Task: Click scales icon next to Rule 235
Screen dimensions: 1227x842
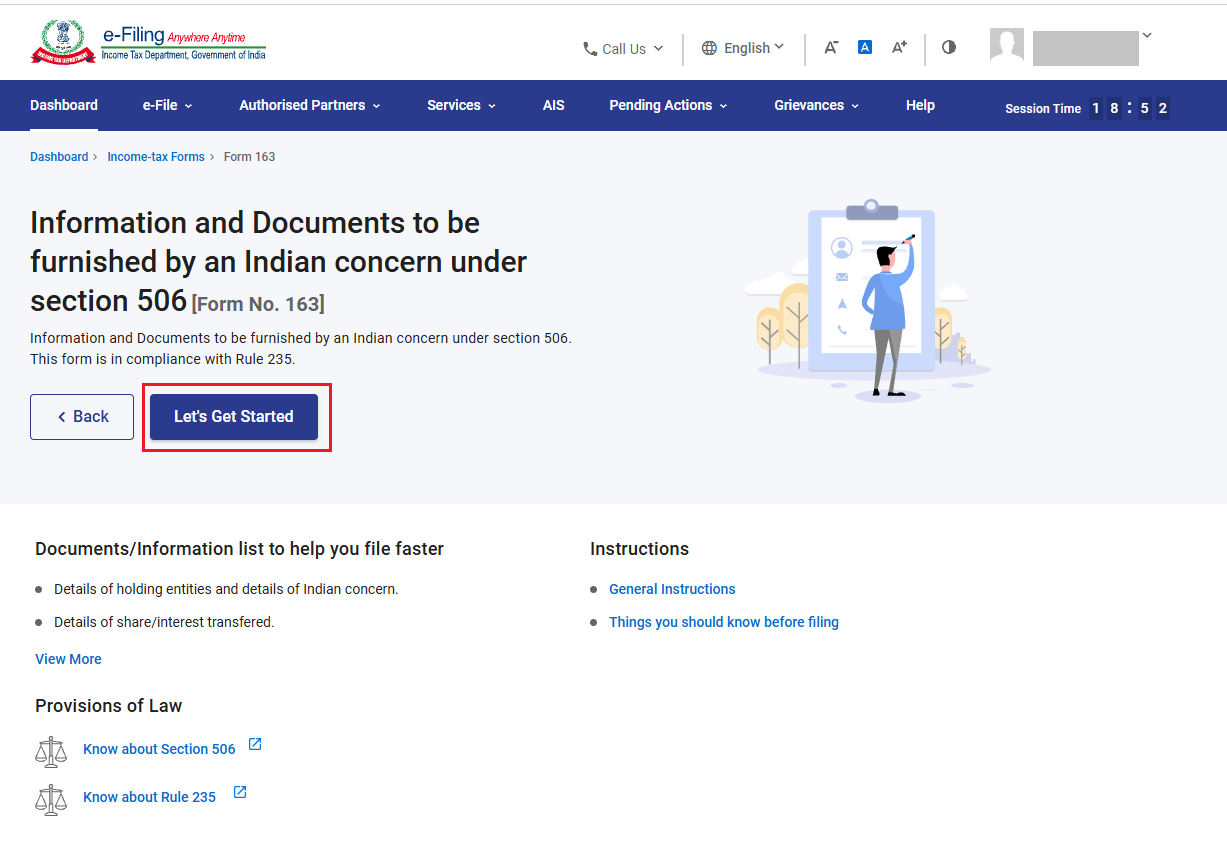Action: click(x=51, y=799)
